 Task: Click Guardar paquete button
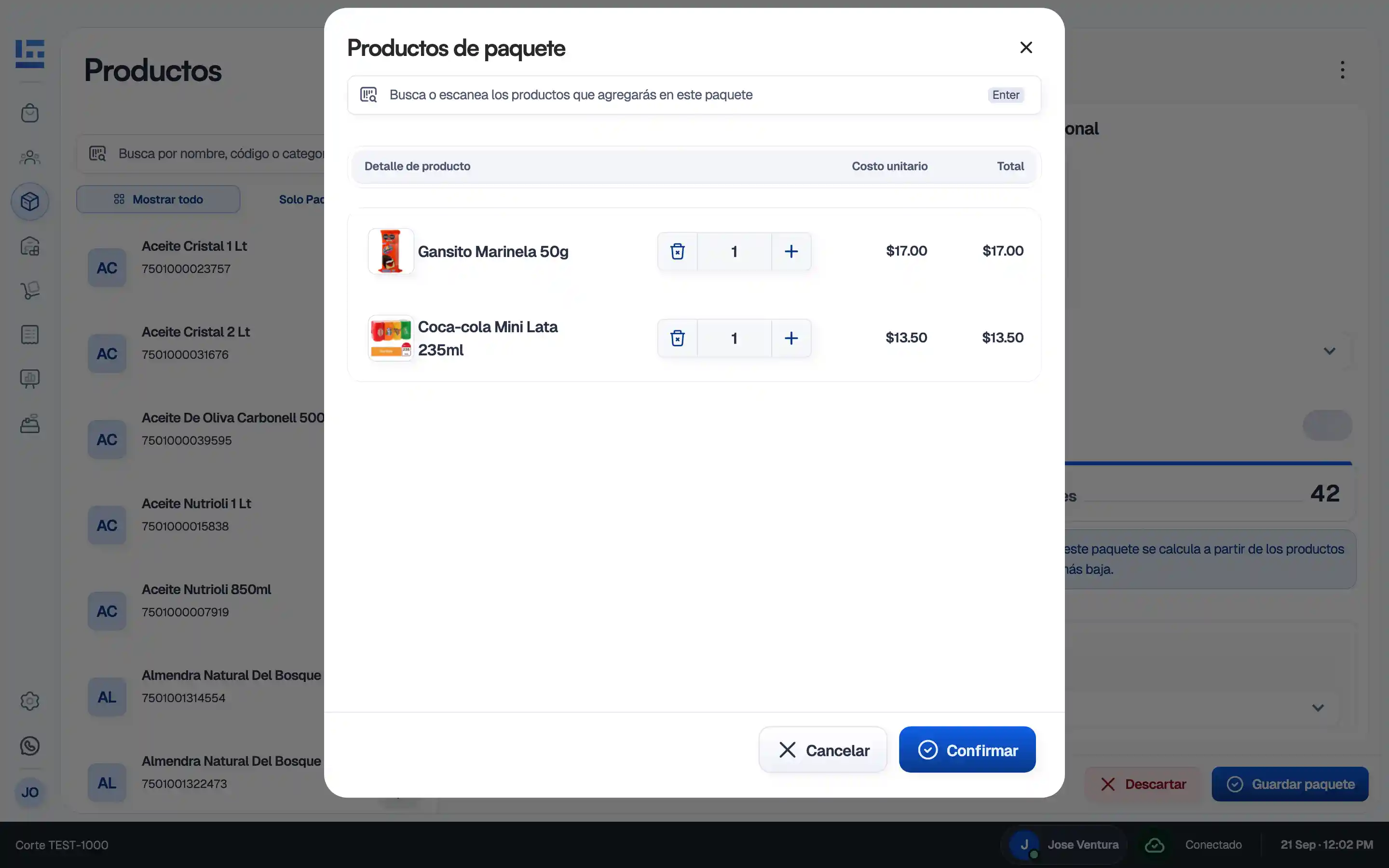click(x=1290, y=784)
